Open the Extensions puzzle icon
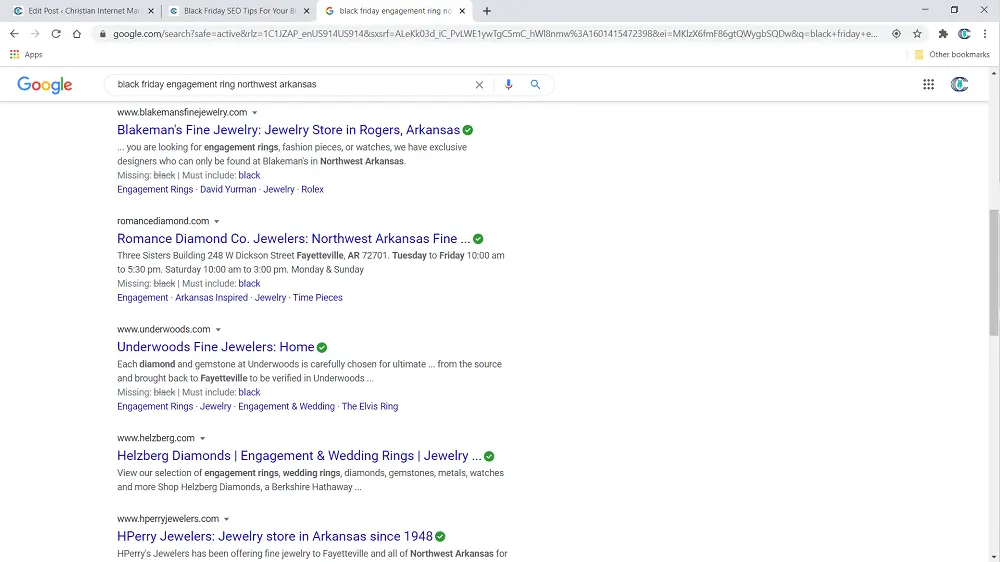Screen dimensions: 1000x562 [943, 34]
